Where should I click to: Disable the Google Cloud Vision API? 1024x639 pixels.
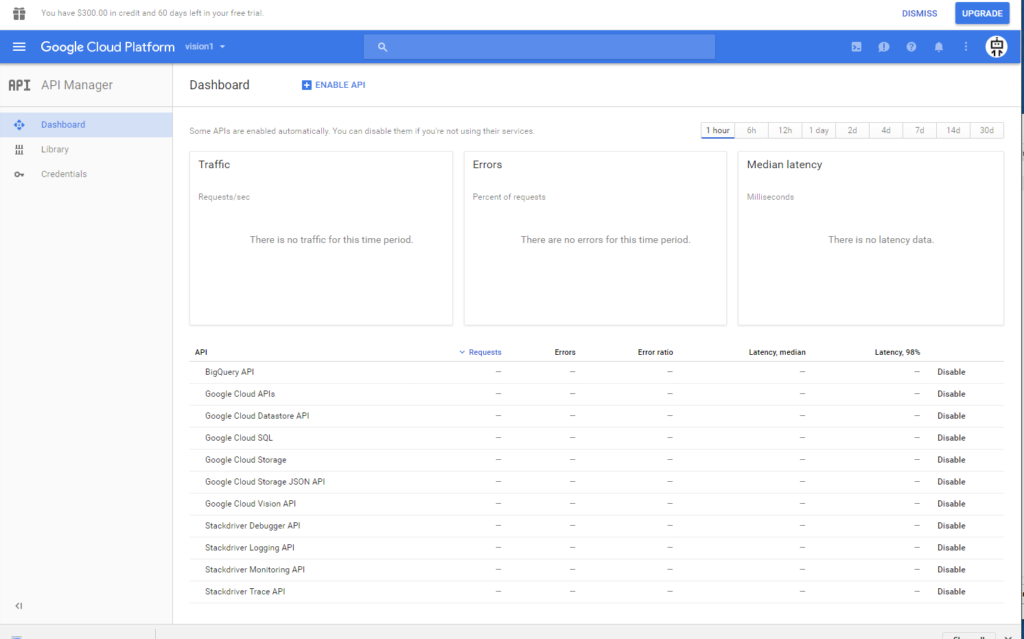(x=951, y=503)
